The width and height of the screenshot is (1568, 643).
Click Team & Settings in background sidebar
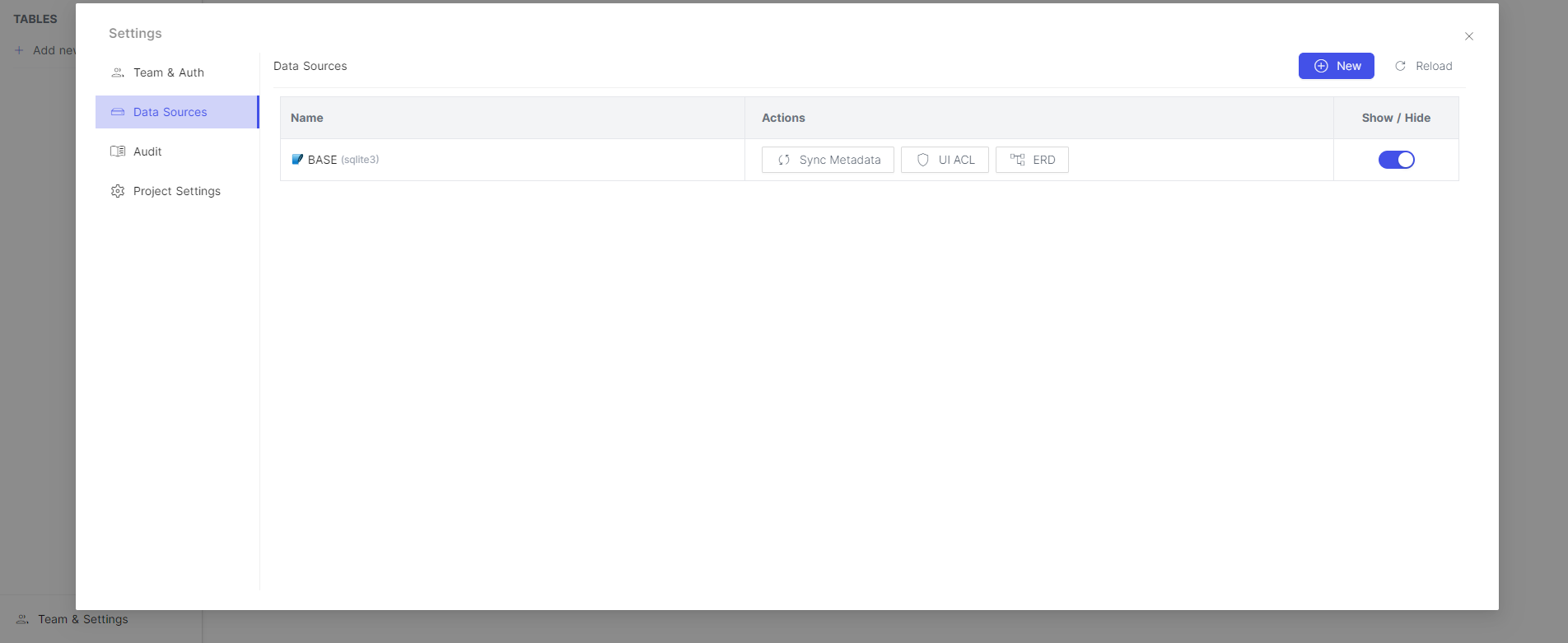pyautogui.click(x=83, y=619)
